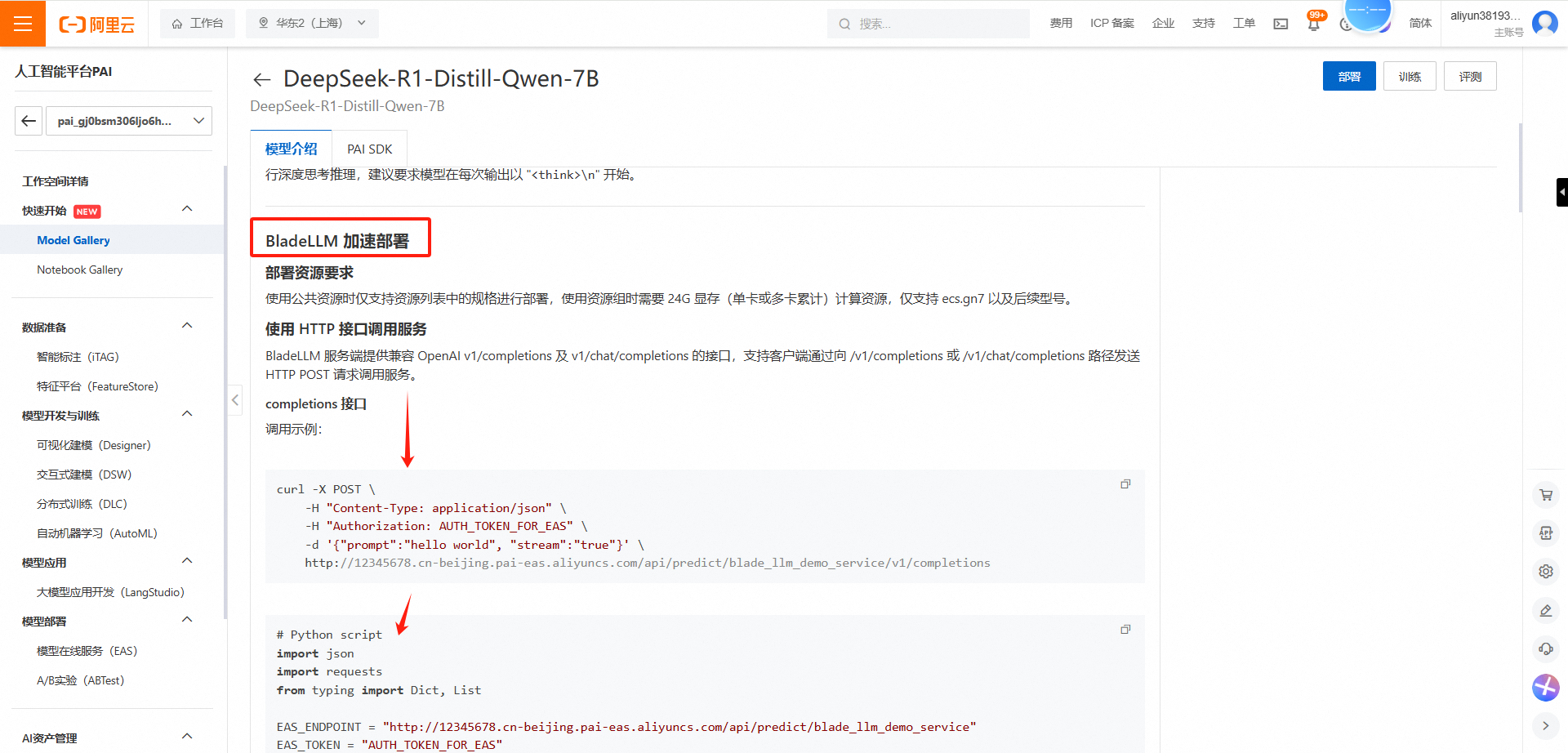Image resolution: width=1568 pixels, height=753 pixels.
Task: Click account name aliyun38193…
Action: tap(1485, 16)
